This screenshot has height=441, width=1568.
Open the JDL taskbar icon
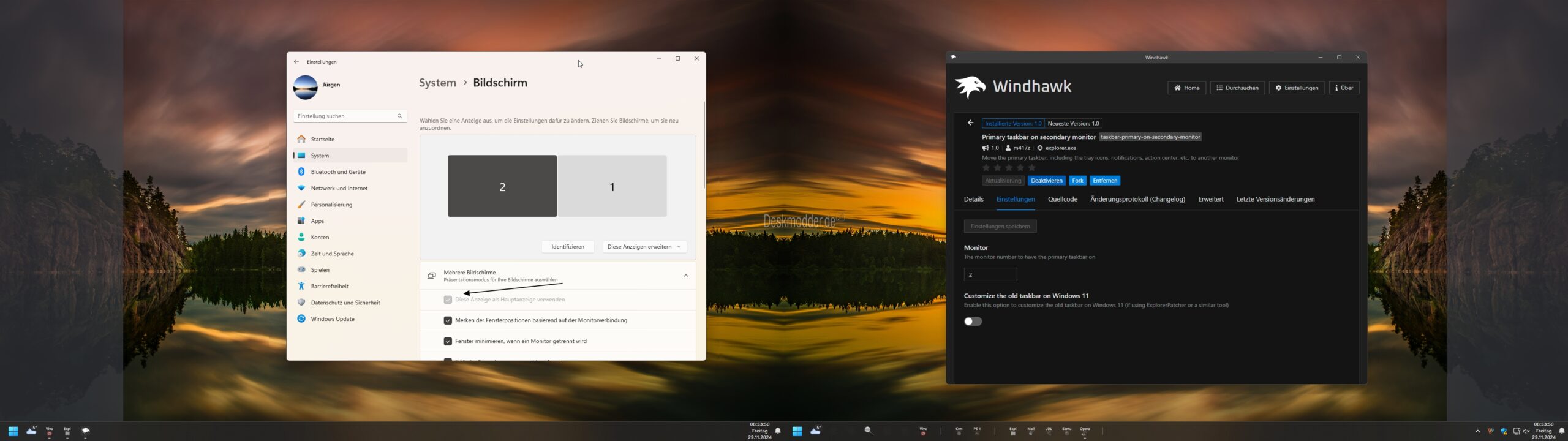[1049, 431]
